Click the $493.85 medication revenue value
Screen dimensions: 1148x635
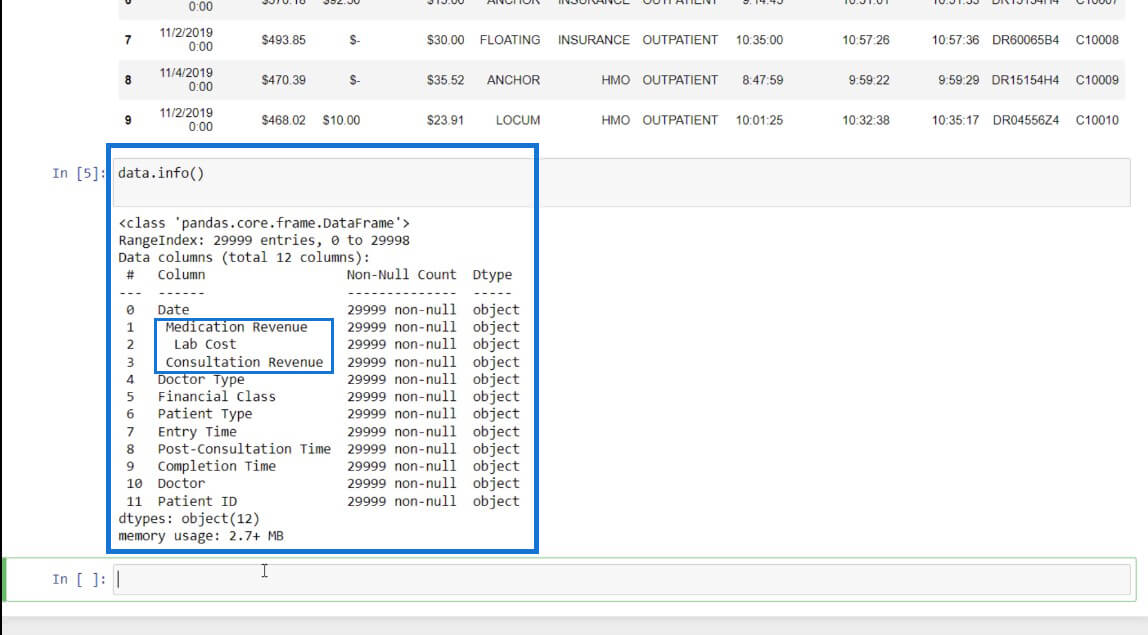[283, 40]
